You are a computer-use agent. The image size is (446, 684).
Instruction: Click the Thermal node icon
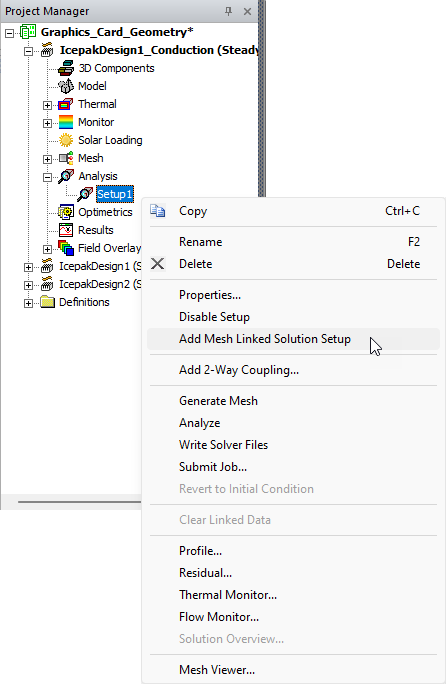pos(66,104)
